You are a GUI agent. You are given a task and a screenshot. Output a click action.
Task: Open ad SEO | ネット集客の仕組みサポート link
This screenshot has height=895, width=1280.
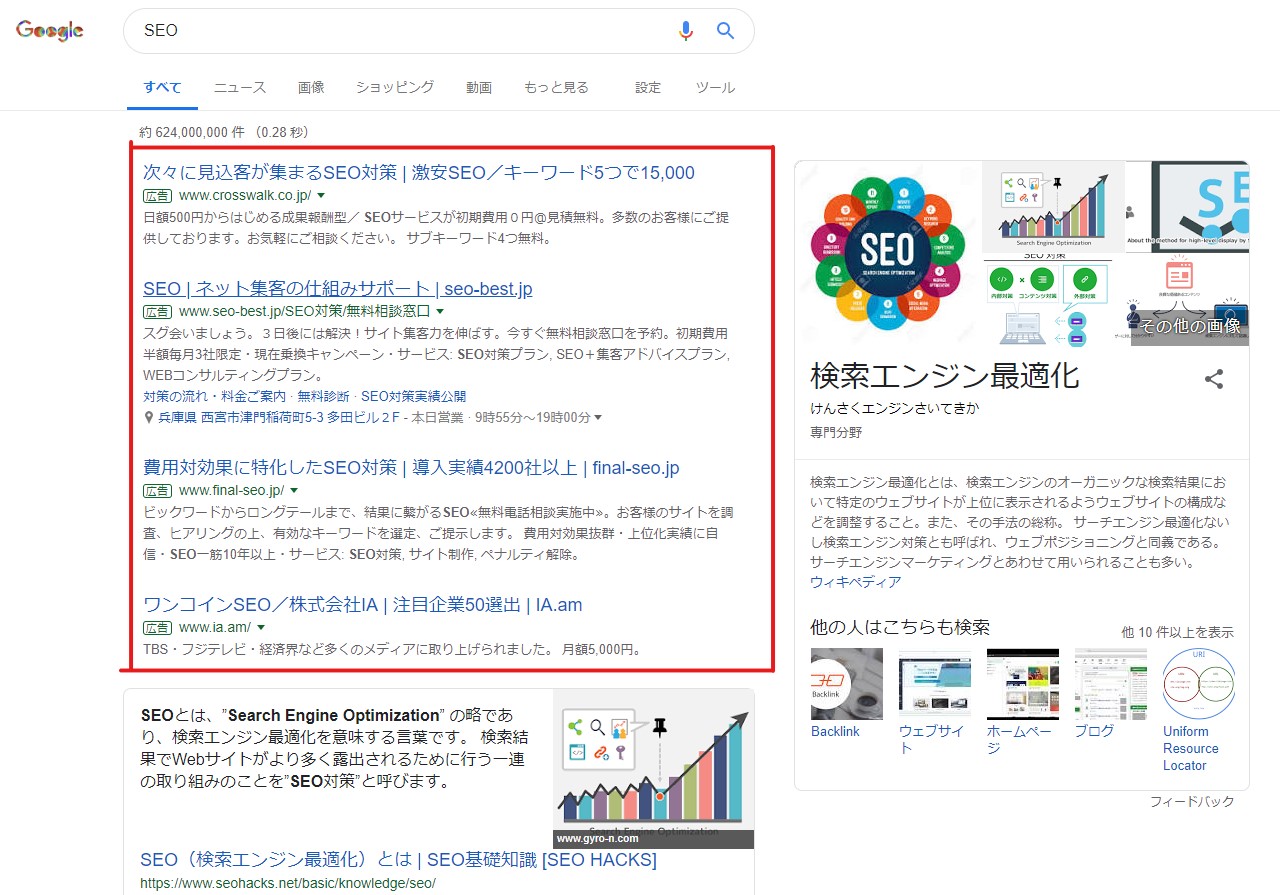(338, 289)
